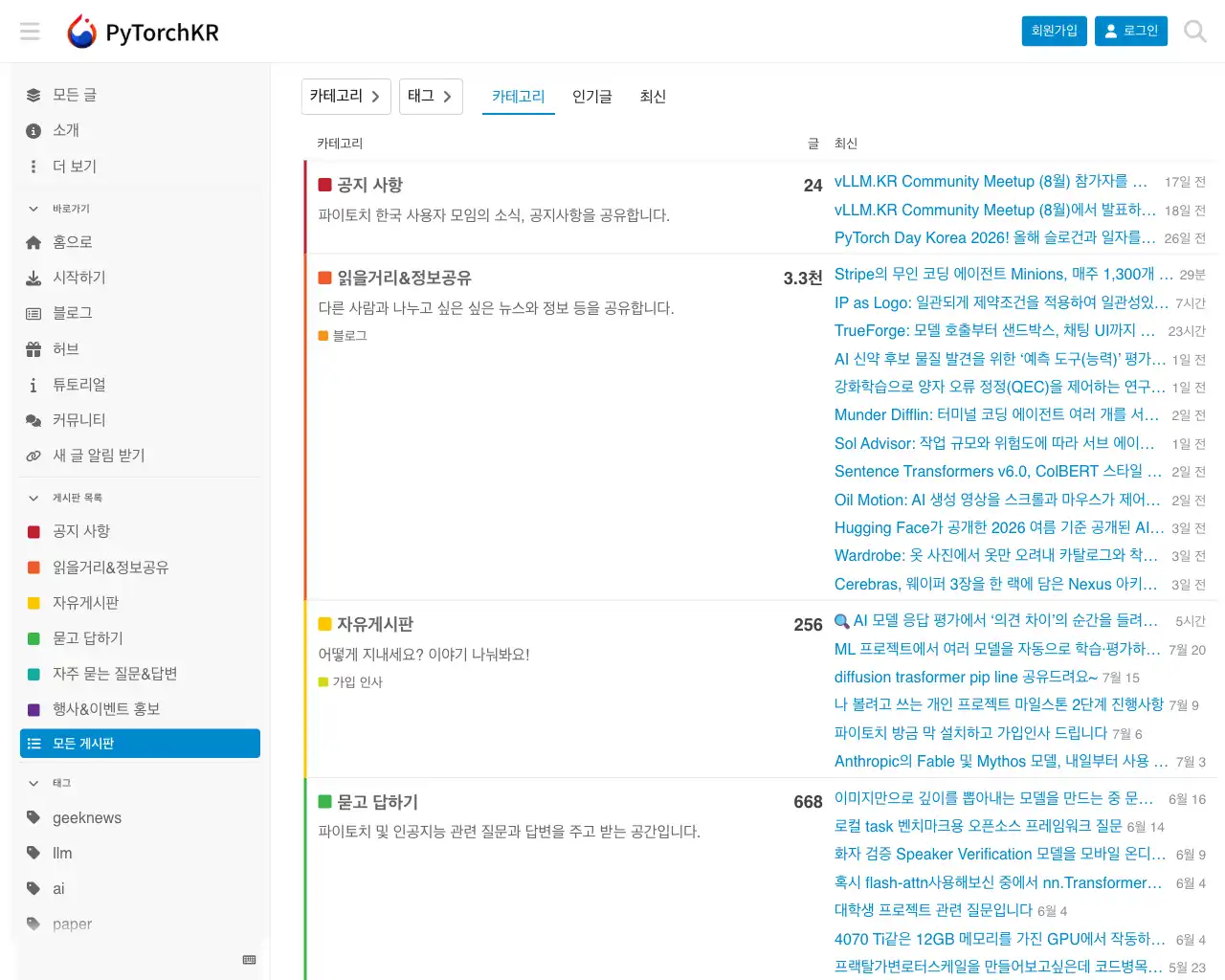Screen dimensions: 1225x980
Task: Open the 공지 사항 category heading
Action: click(x=369, y=185)
